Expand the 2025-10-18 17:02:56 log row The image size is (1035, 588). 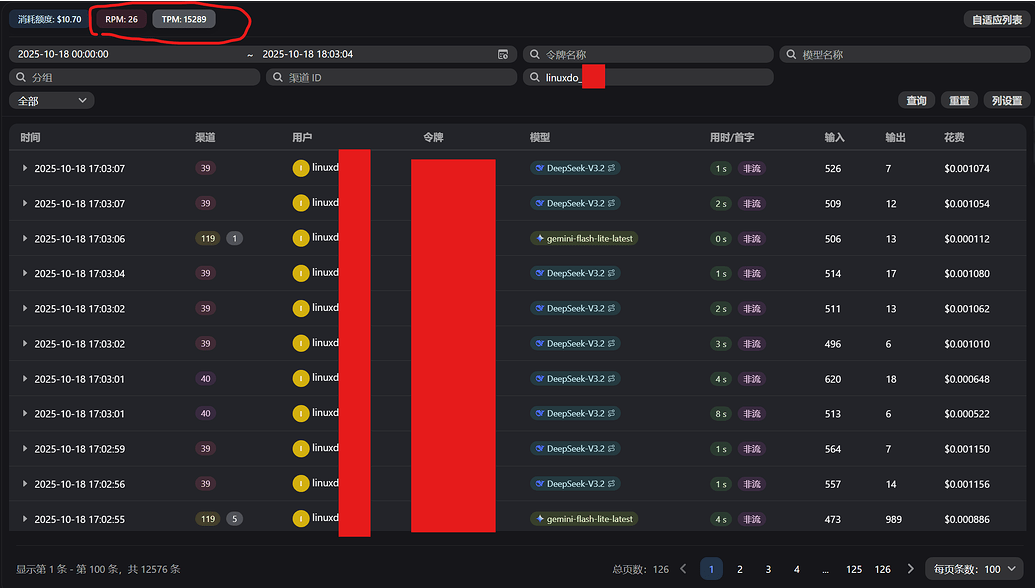[x=24, y=484]
